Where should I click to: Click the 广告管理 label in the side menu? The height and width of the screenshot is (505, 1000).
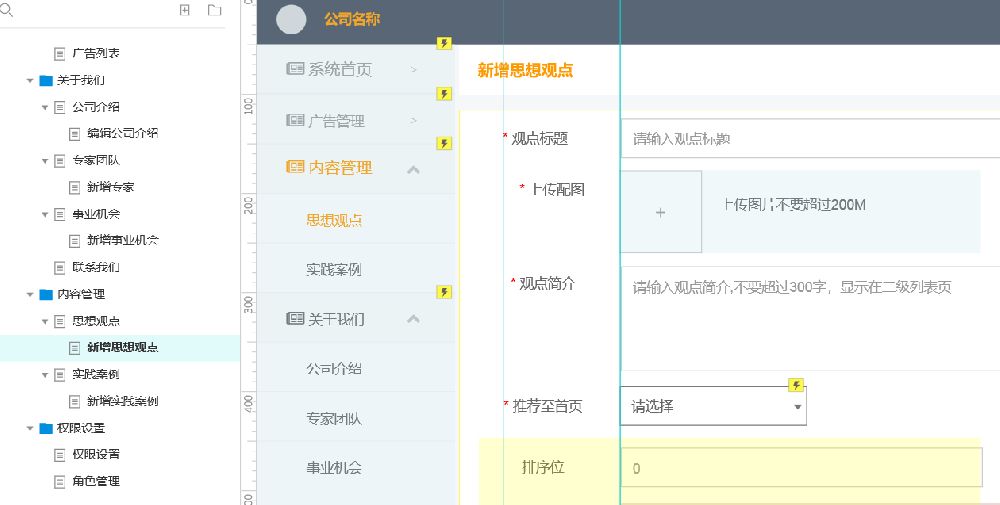click(x=337, y=121)
